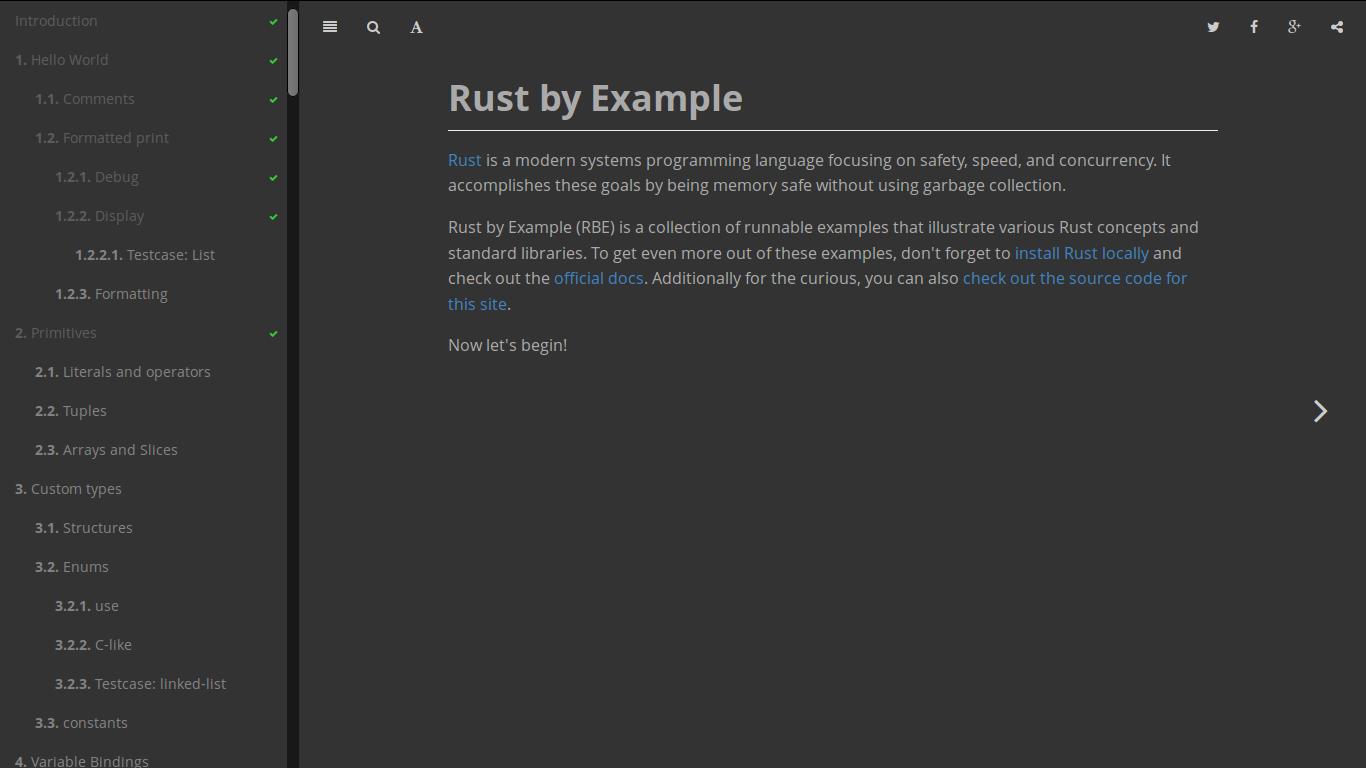Click the green checkmark beside Formatted print

(273, 138)
